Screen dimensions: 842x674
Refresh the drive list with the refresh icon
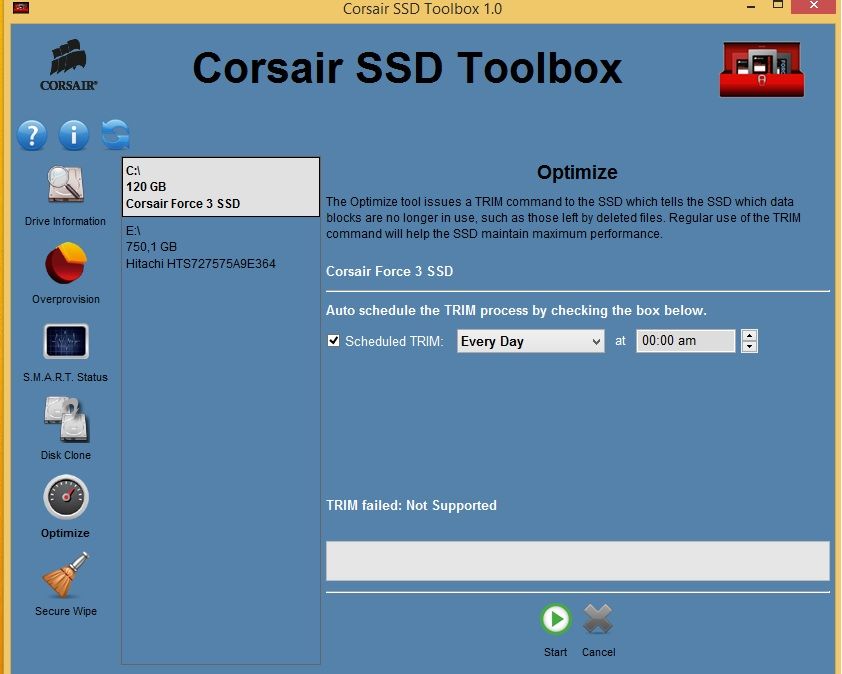[x=115, y=134]
